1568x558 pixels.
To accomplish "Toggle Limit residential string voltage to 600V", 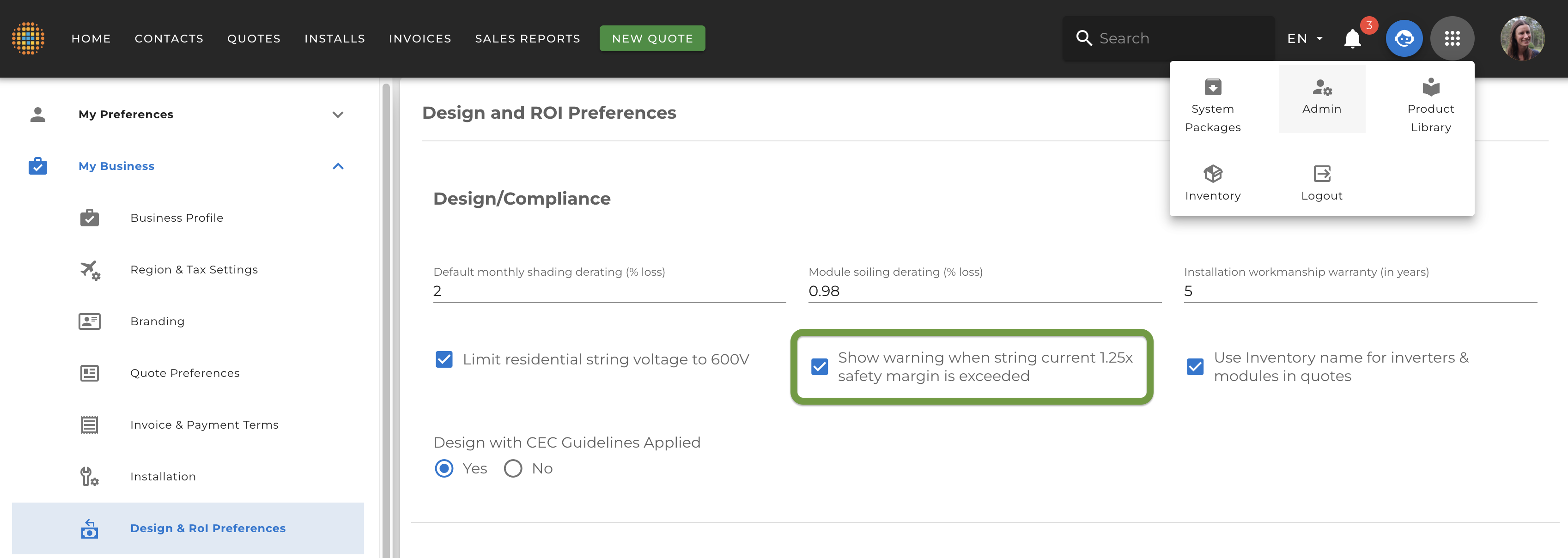I will (x=444, y=360).
